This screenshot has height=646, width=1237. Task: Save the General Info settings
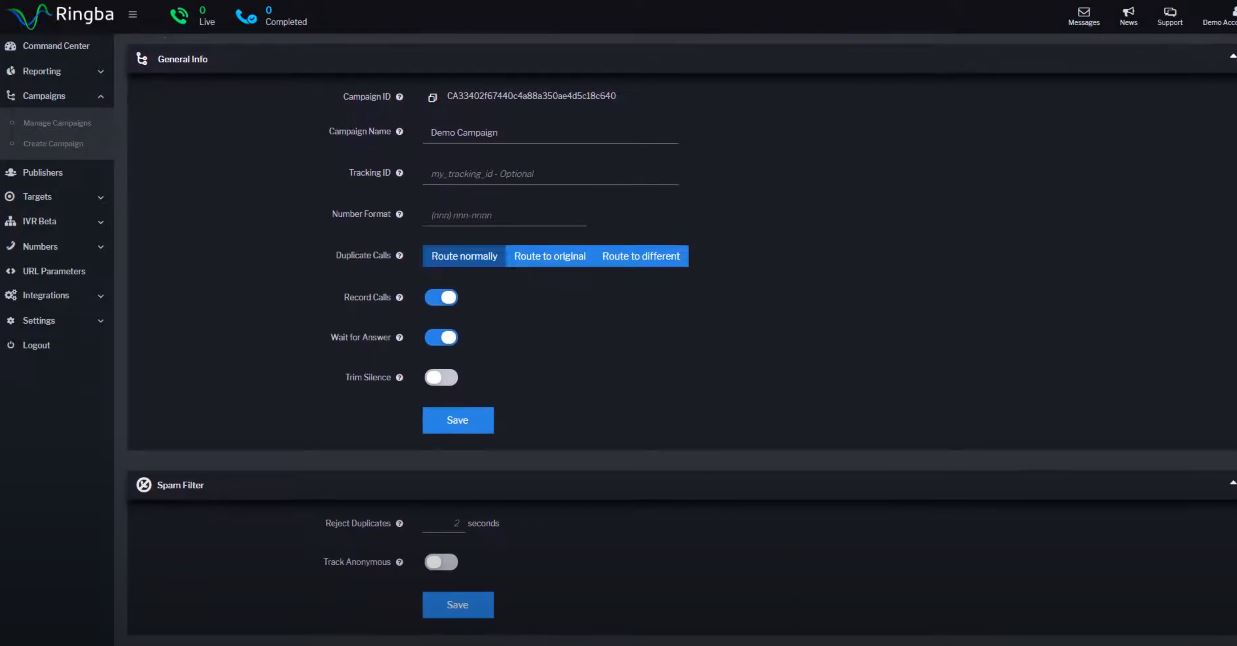(x=458, y=420)
